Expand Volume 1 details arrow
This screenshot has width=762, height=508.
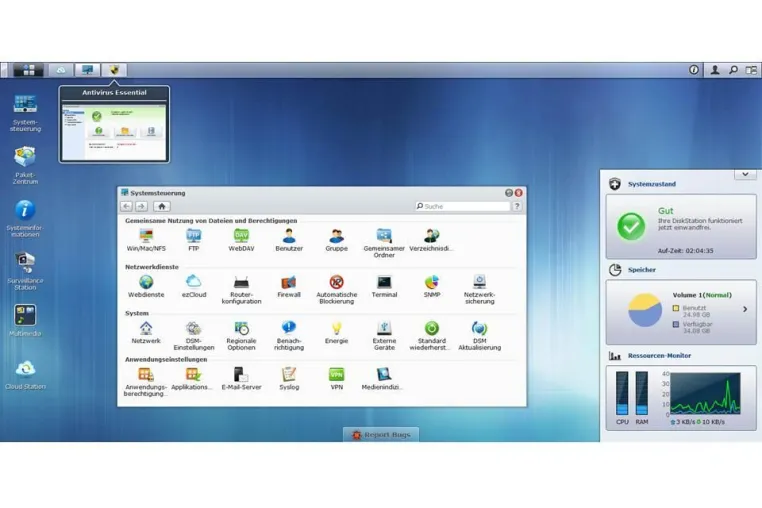pyautogui.click(x=745, y=309)
